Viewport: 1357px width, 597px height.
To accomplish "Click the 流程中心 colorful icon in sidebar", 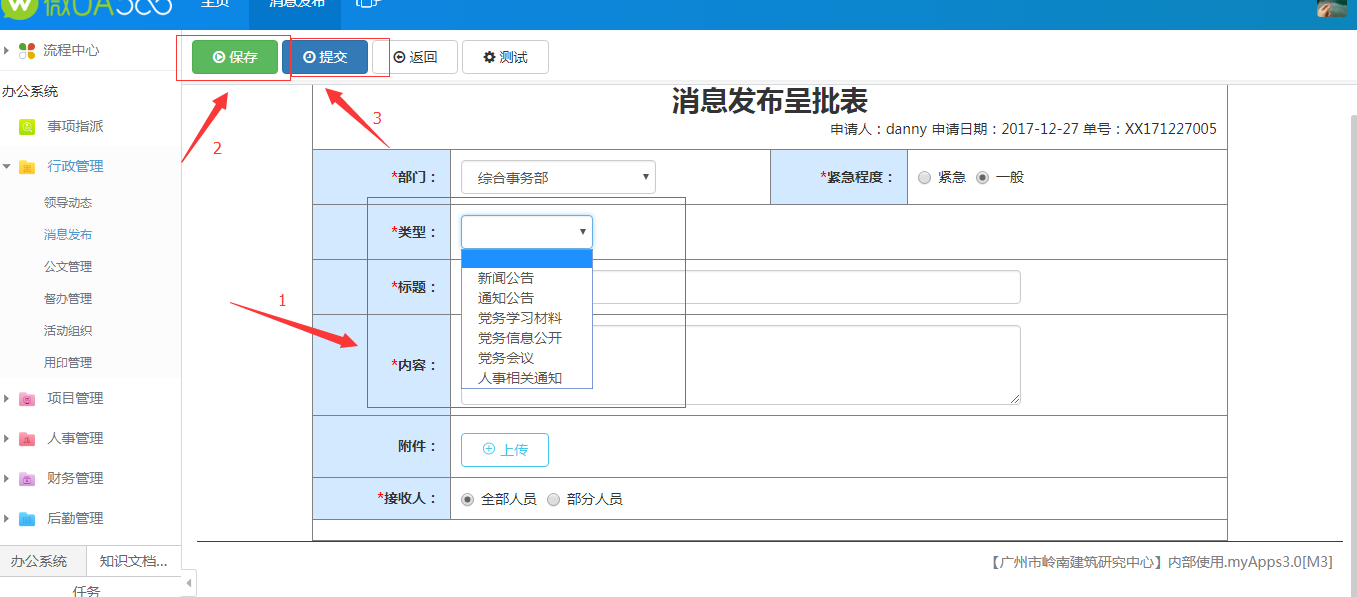I will 27,51.
